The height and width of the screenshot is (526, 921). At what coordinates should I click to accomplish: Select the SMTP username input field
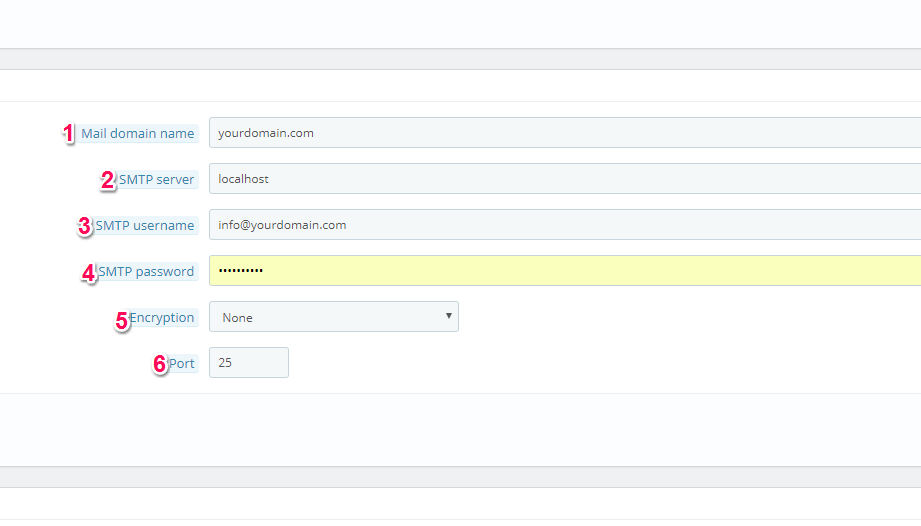point(565,224)
